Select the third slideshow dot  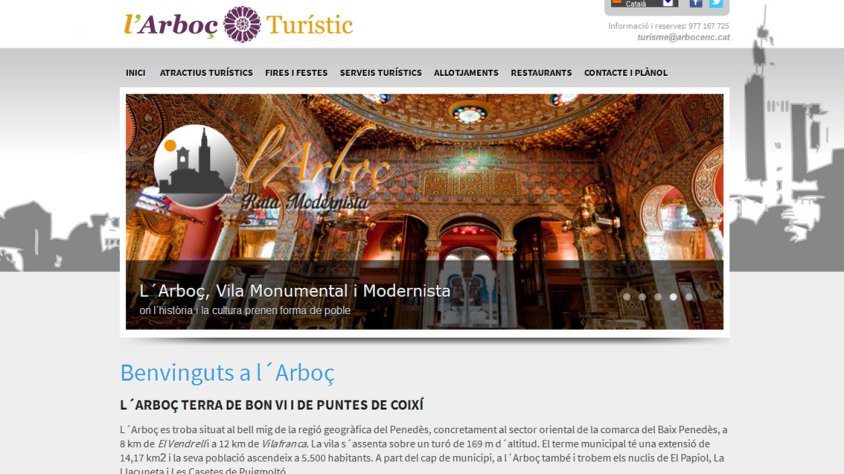coord(658,296)
